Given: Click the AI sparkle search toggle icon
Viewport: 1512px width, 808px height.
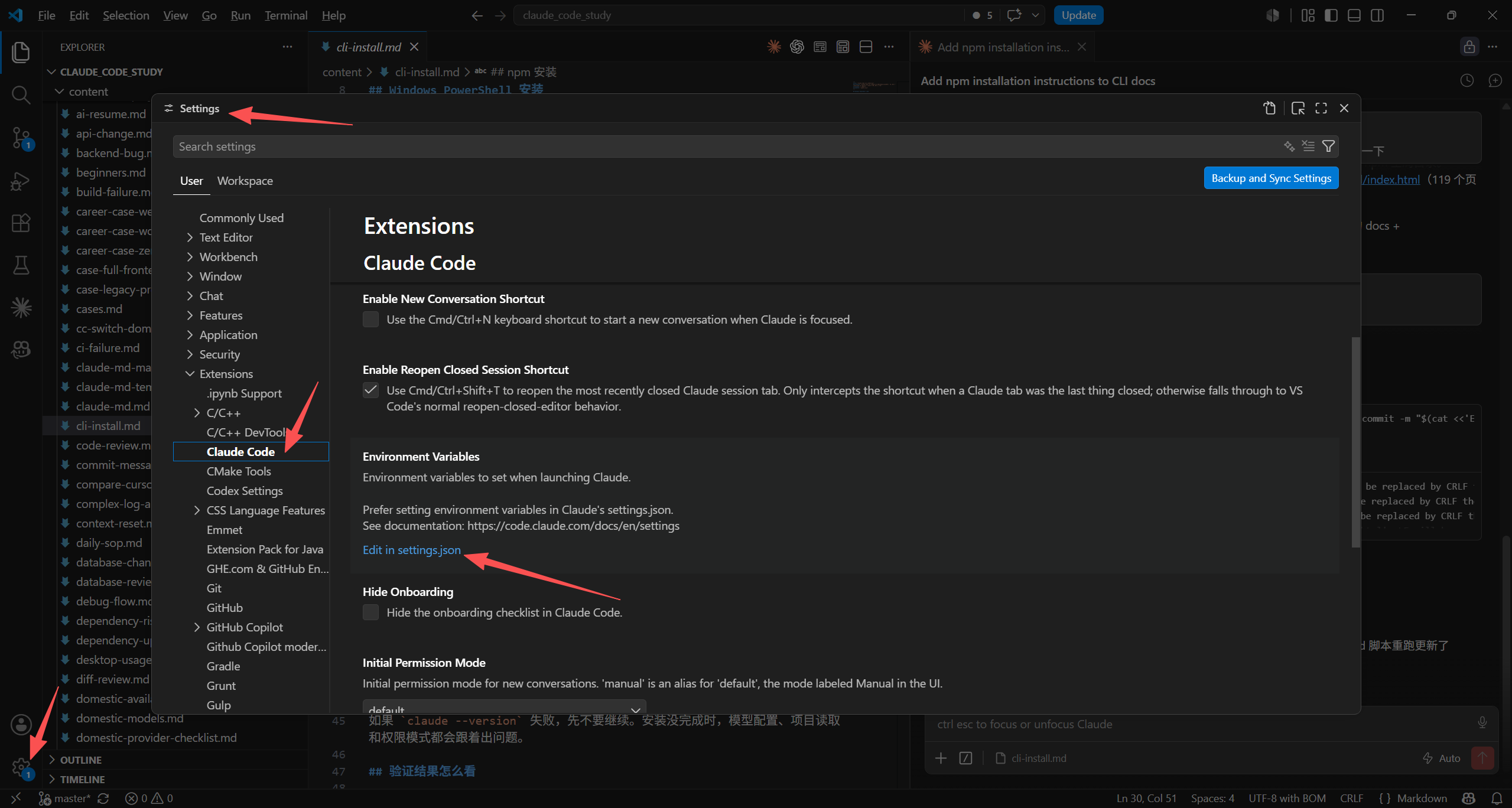Looking at the screenshot, I should [x=1289, y=146].
